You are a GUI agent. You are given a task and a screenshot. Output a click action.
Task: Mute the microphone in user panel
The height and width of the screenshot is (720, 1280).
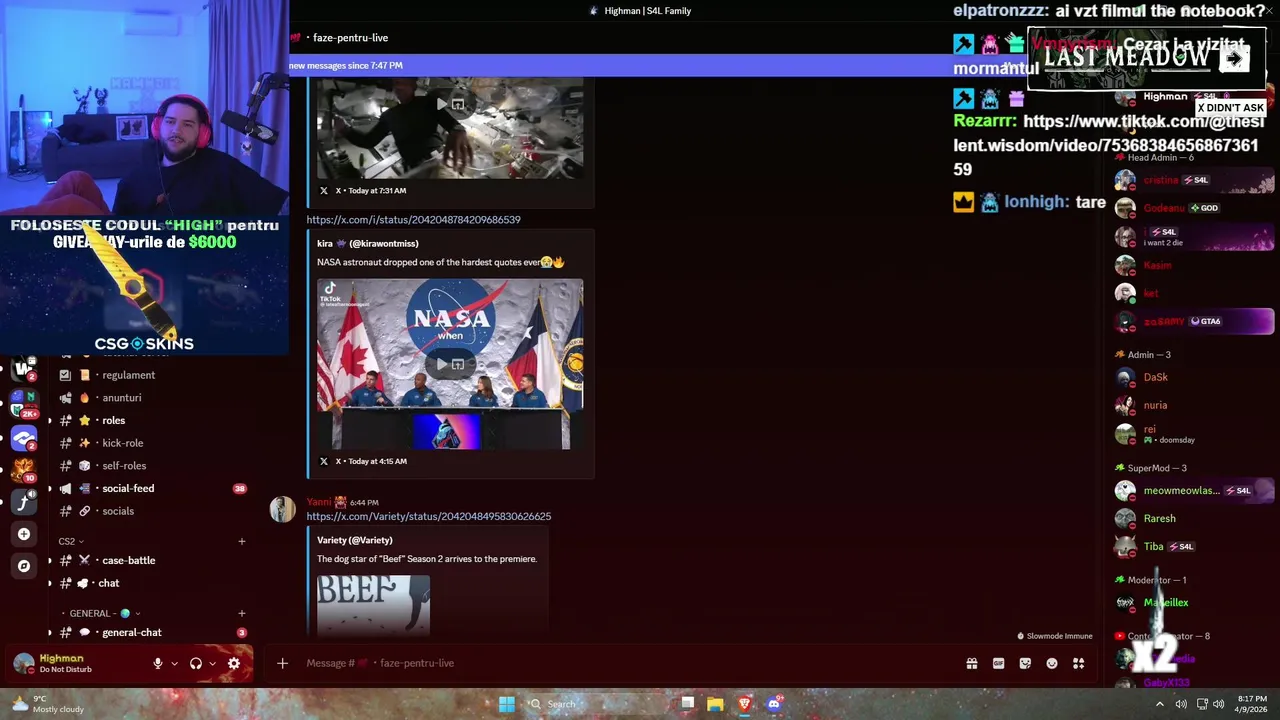click(x=157, y=663)
